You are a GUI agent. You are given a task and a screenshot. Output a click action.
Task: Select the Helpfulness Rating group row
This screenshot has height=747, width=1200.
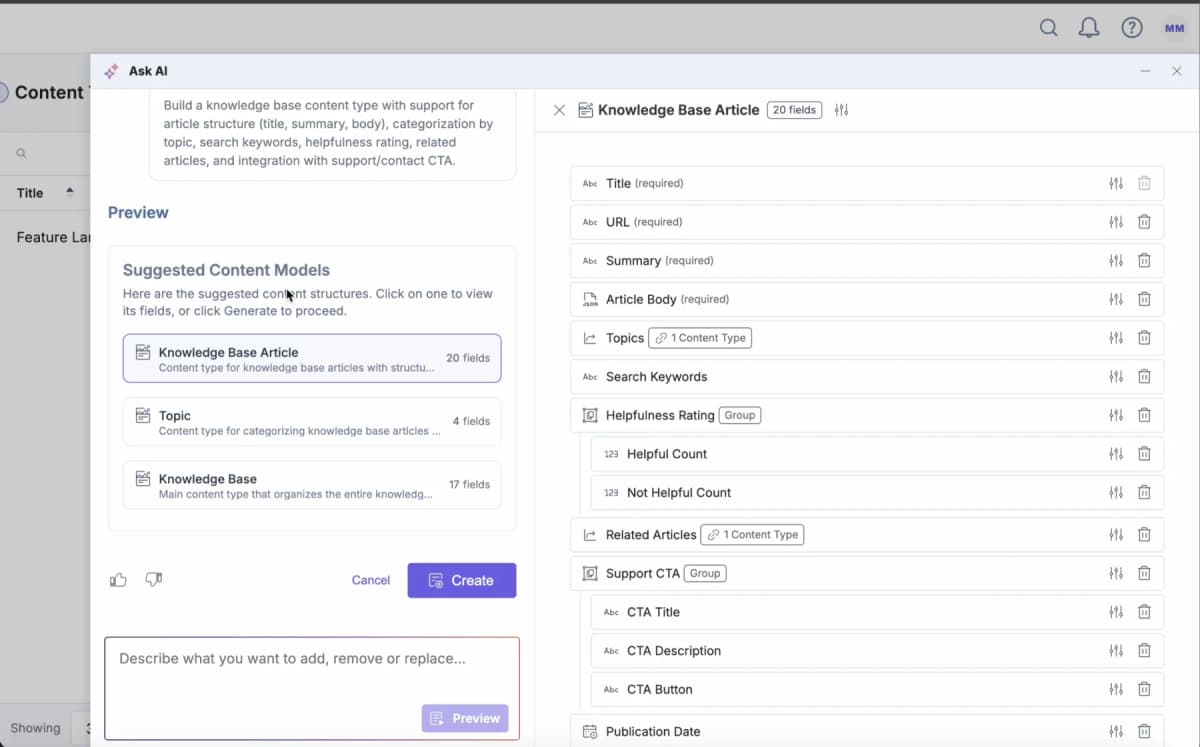(x=867, y=415)
